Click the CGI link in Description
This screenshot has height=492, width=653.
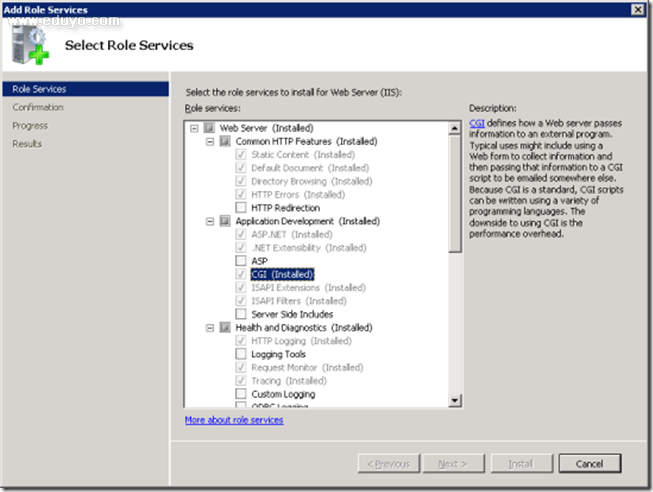click(x=476, y=122)
